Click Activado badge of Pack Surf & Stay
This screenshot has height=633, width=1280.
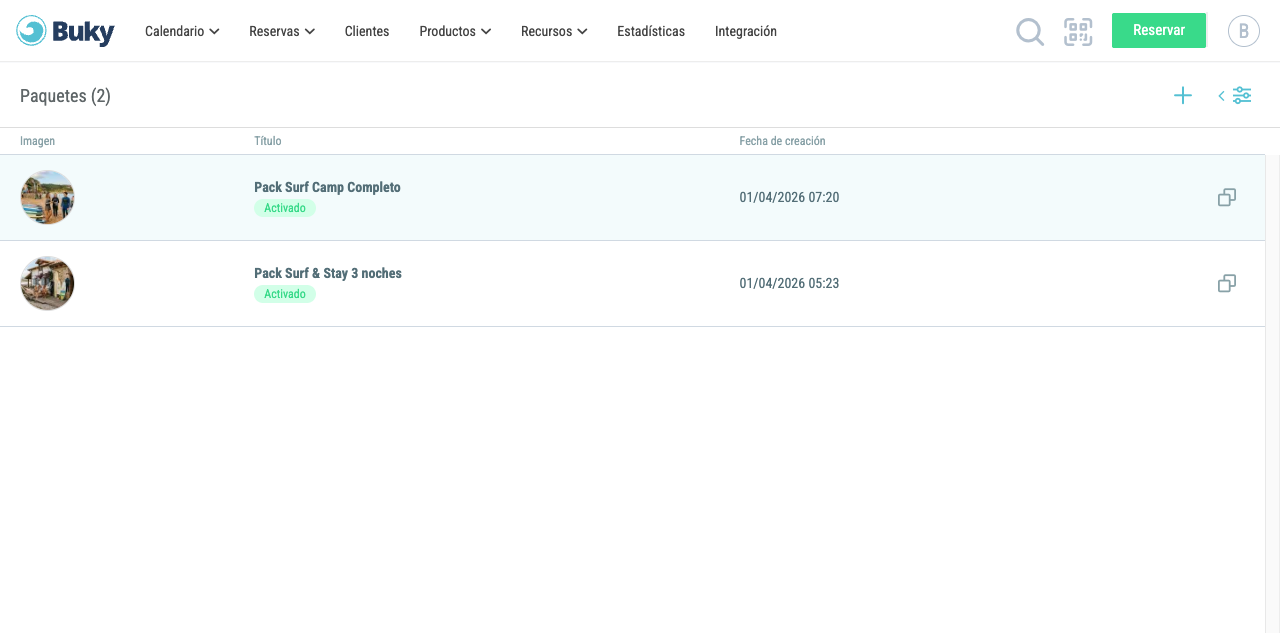285,294
